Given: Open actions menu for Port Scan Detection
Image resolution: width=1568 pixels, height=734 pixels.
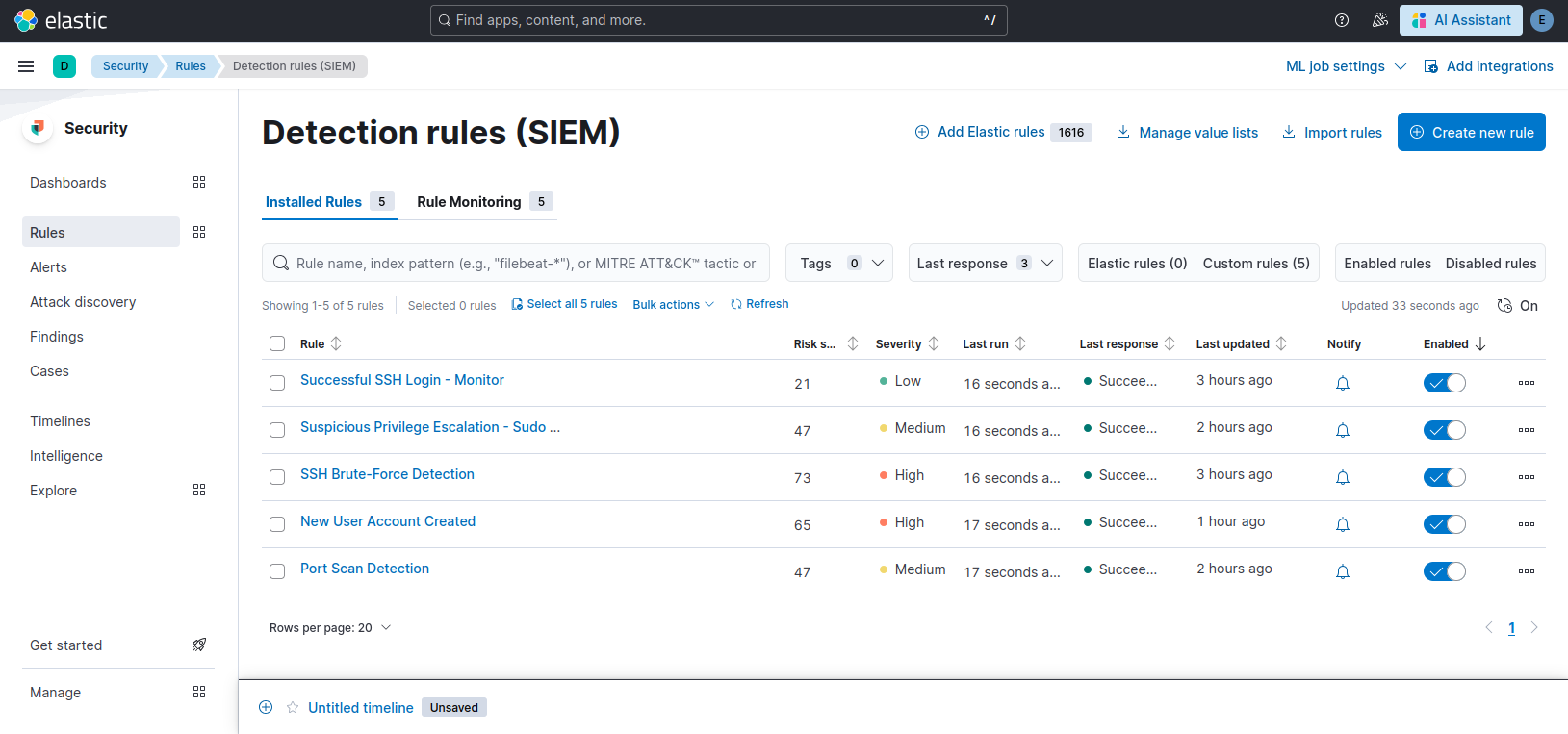Looking at the screenshot, I should [x=1526, y=571].
